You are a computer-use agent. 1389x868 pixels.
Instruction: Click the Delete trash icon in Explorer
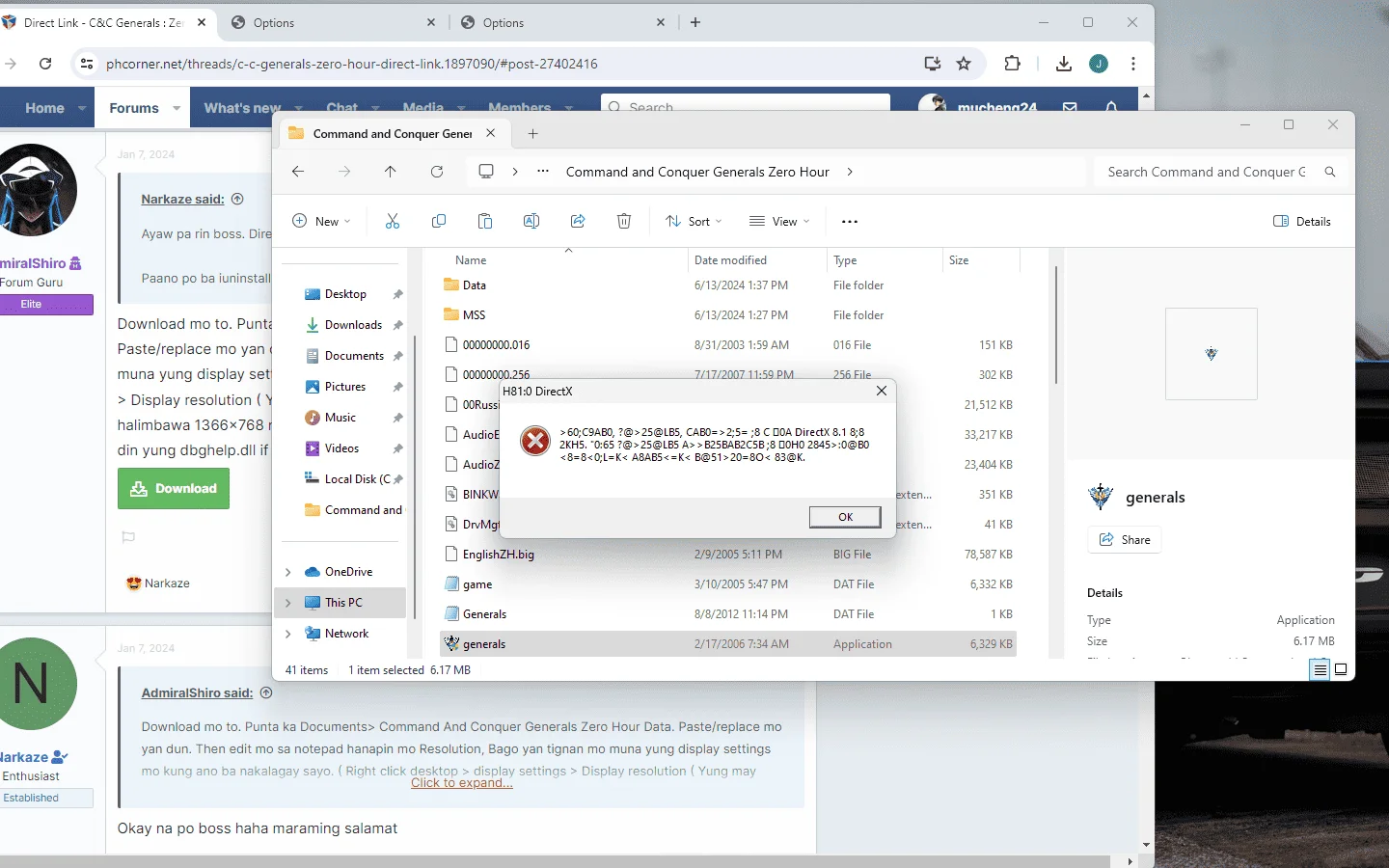coord(624,222)
